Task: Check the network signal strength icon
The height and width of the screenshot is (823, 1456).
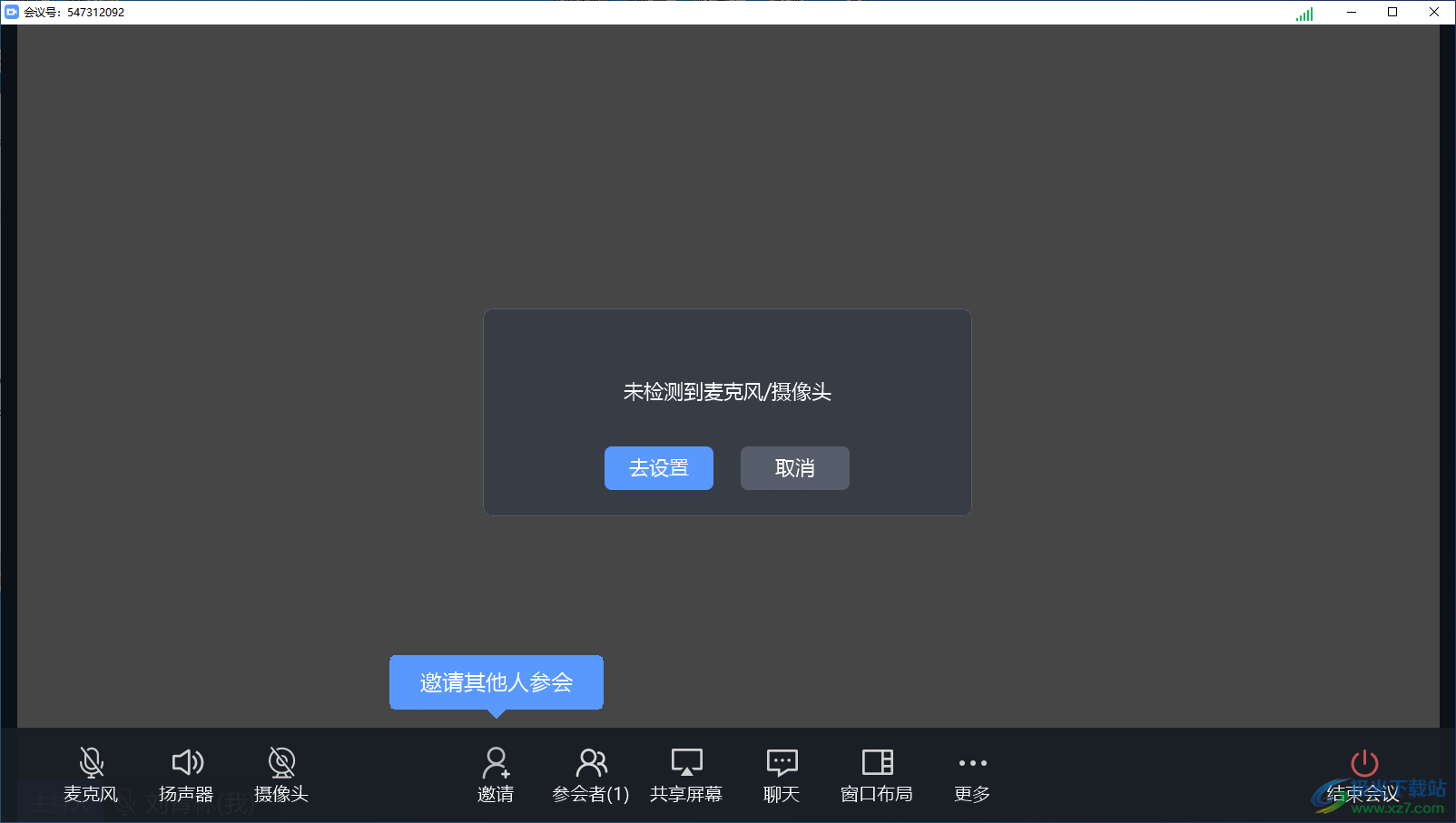Action: 1304,14
